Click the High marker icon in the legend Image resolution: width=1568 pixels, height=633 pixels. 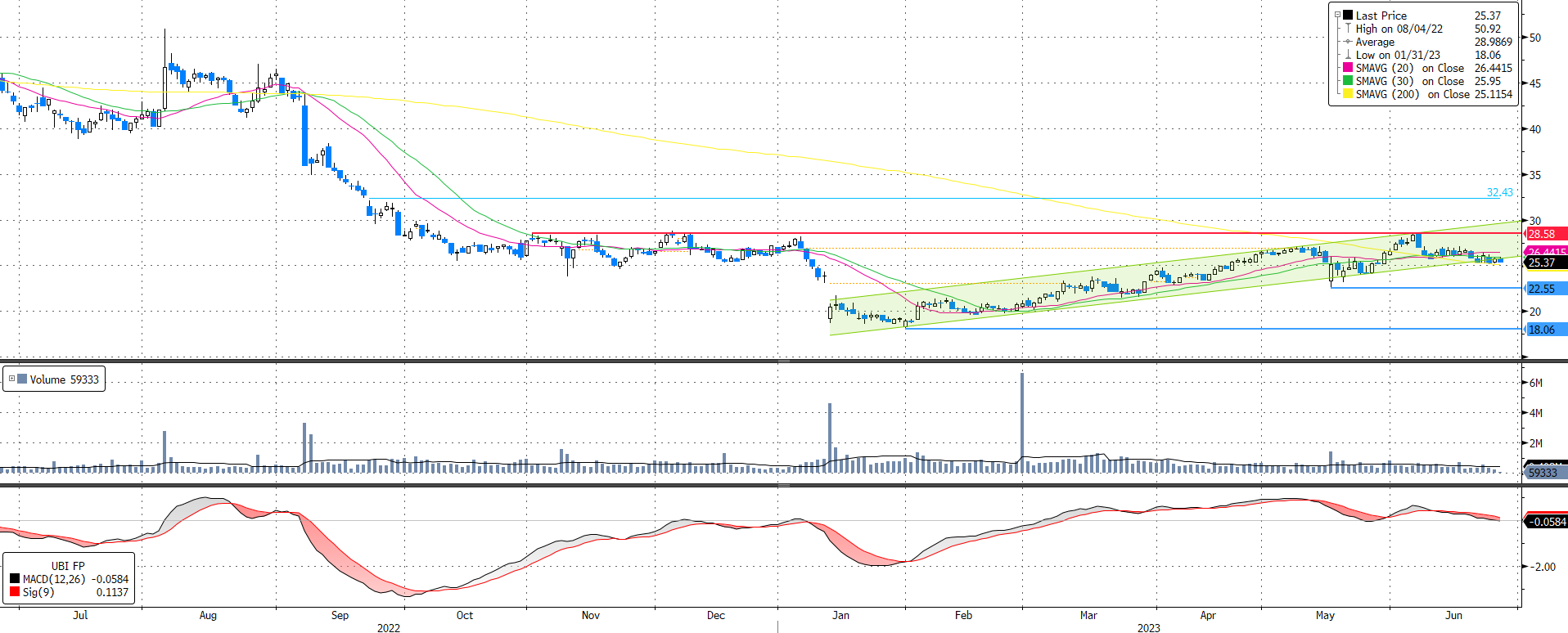pyautogui.click(x=1348, y=28)
